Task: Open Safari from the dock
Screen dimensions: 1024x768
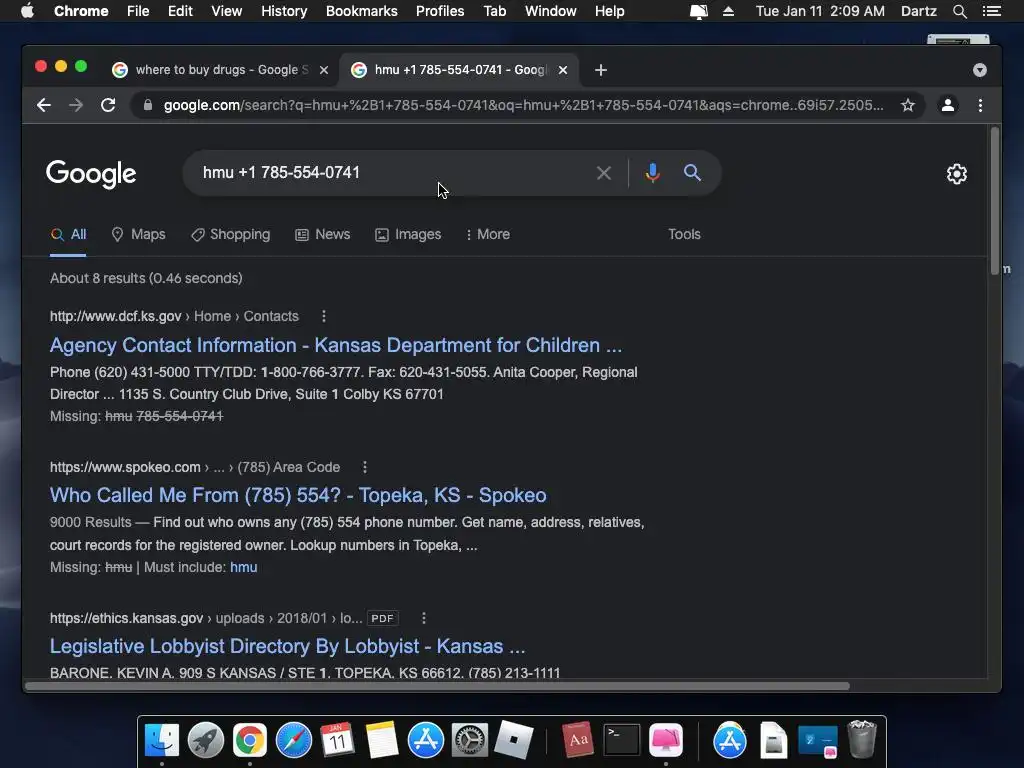Action: (x=294, y=741)
